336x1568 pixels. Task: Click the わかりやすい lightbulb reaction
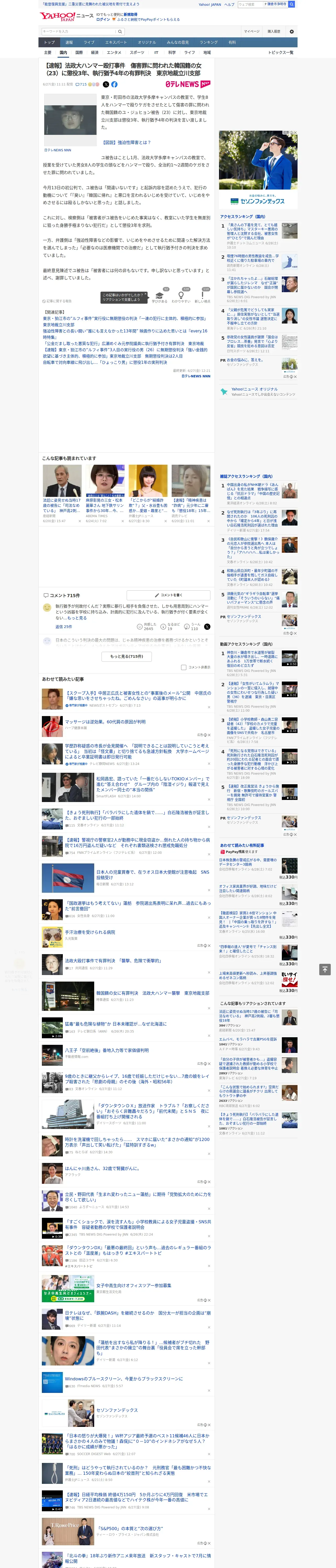point(181,296)
